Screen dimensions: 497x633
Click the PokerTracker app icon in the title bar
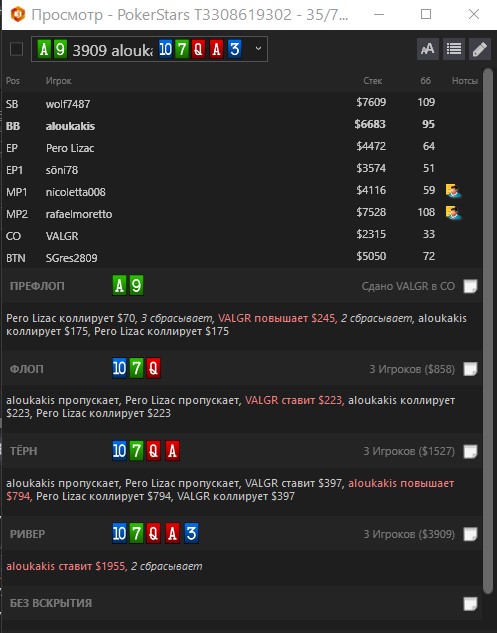(18, 15)
